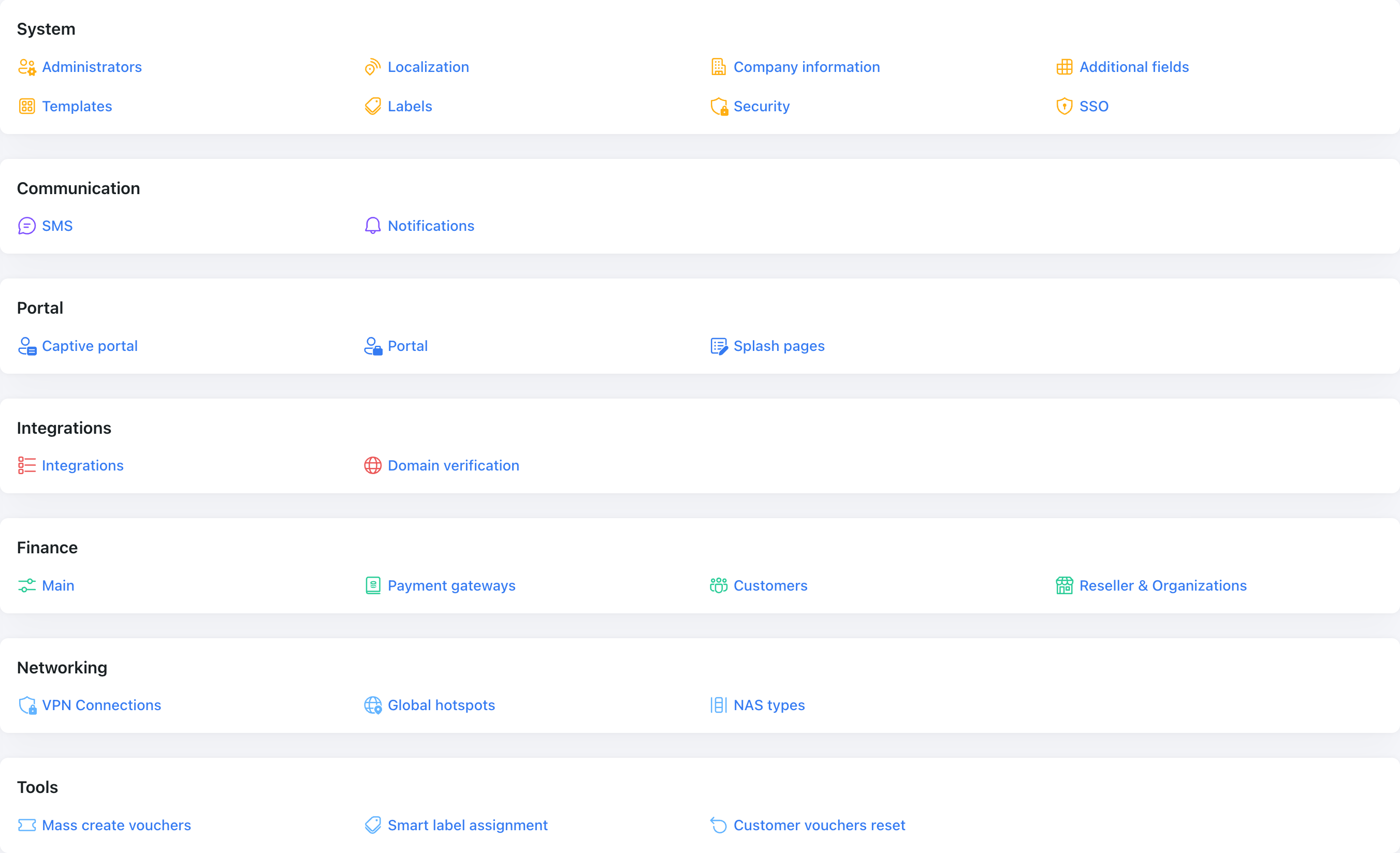Click the Payment gateways receipt icon
The width and height of the screenshot is (1400, 853).
pyautogui.click(x=373, y=585)
